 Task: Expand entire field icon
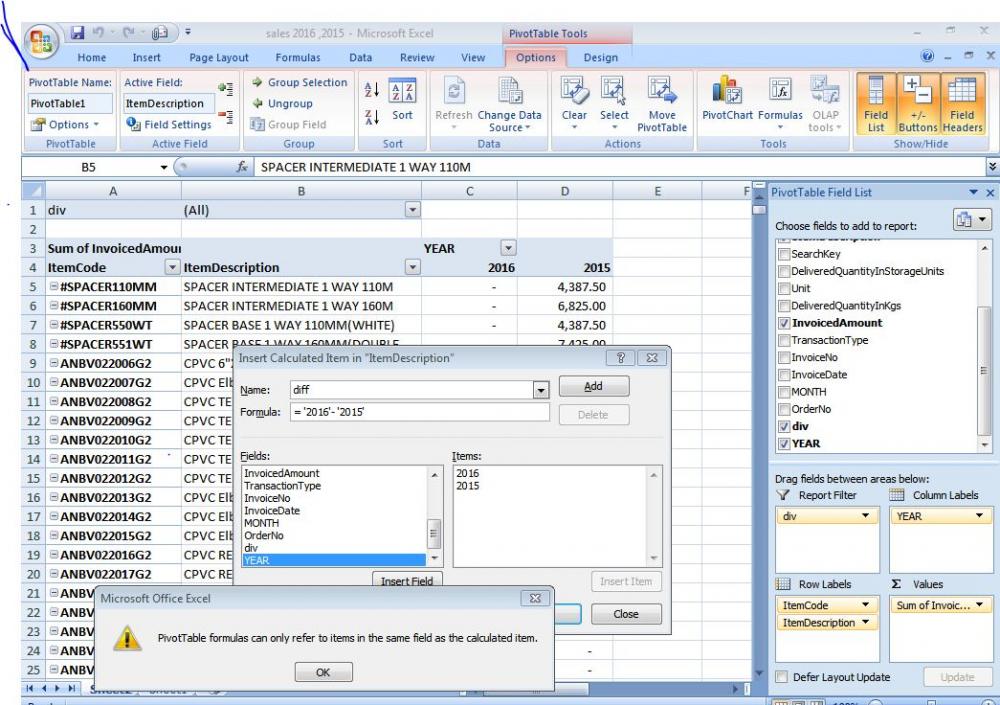click(x=225, y=89)
